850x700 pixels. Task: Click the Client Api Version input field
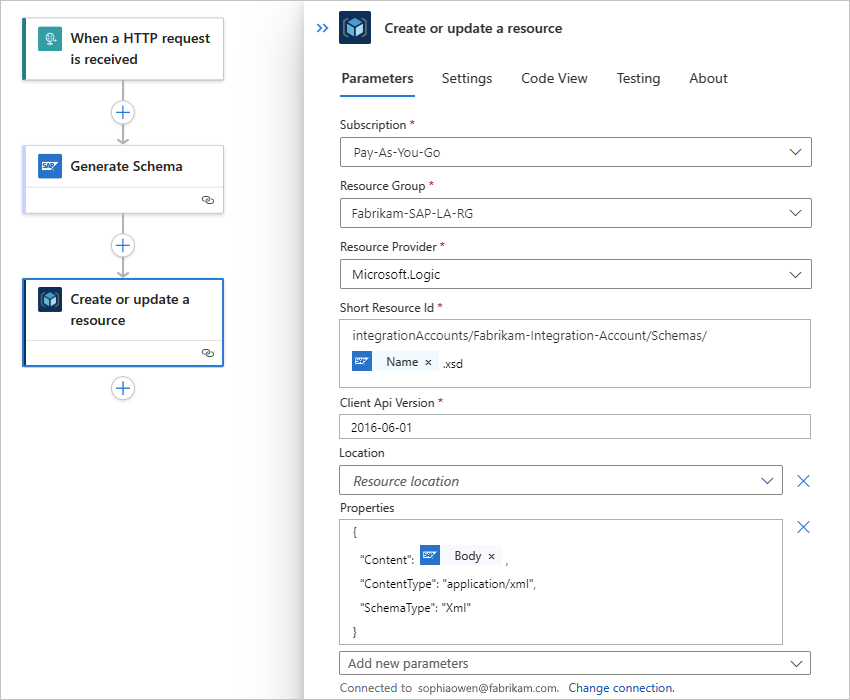tap(575, 427)
